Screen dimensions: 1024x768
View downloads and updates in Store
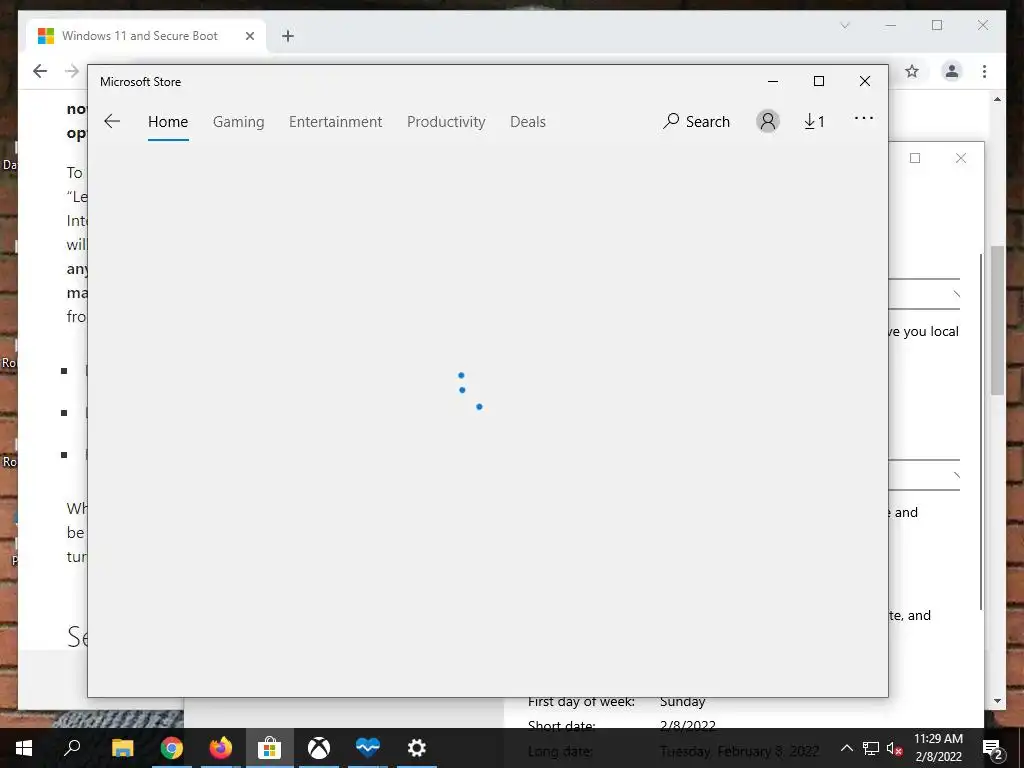click(814, 121)
